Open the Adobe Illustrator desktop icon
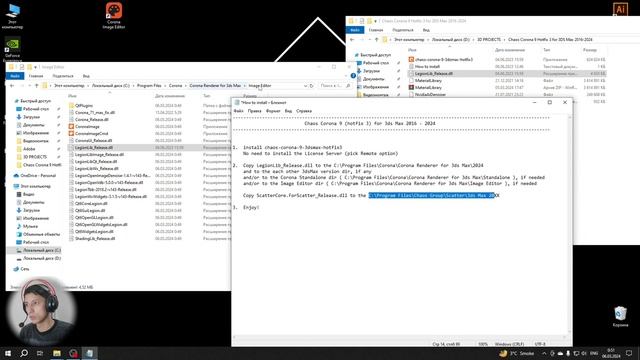Viewport: 640px width, 360px height. click(x=620, y=9)
